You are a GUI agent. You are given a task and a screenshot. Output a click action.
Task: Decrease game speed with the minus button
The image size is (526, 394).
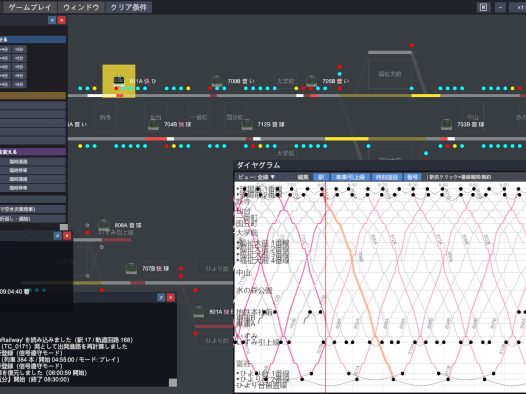500,7
